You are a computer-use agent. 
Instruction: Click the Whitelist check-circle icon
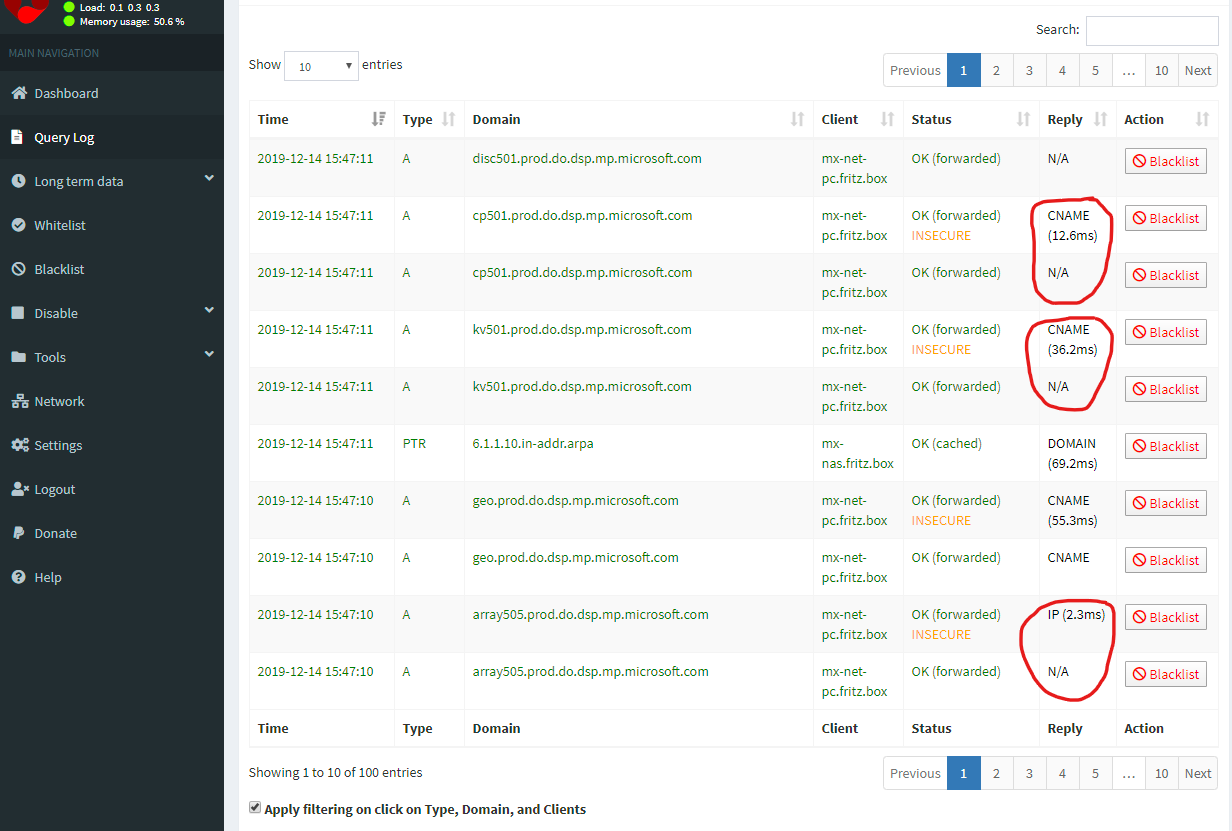(18, 225)
